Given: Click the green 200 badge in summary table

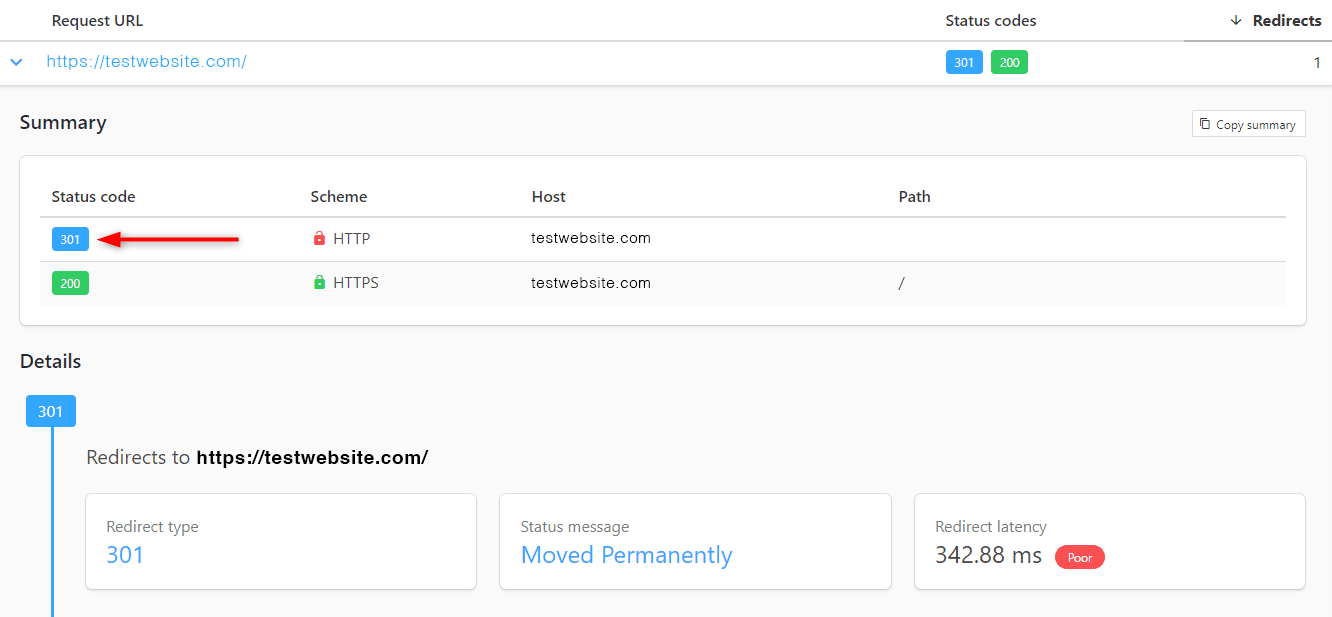Looking at the screenshot, I should (70, 283).
